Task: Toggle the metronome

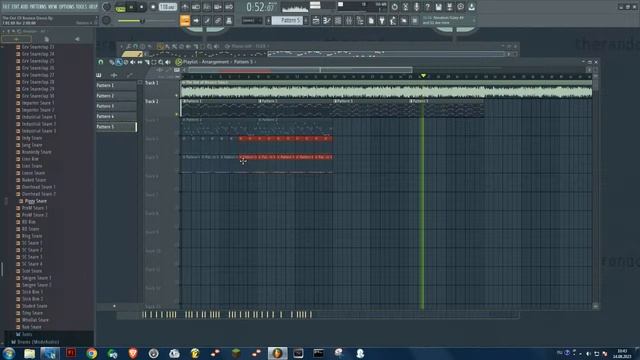Action: click(x=185, y=7)
